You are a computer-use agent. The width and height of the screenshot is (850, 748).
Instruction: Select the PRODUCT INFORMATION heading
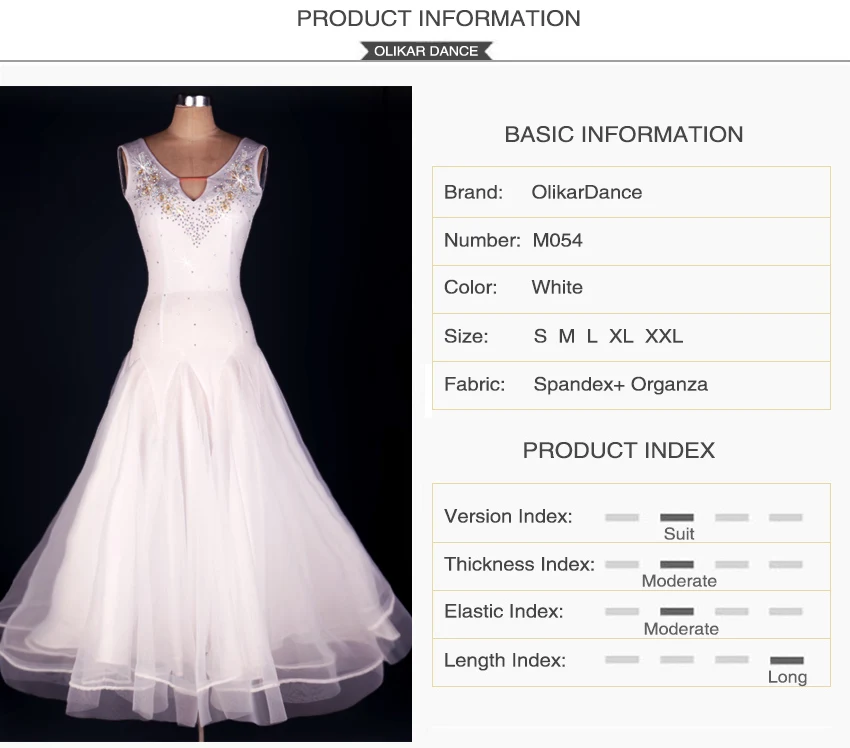[439, 18]
